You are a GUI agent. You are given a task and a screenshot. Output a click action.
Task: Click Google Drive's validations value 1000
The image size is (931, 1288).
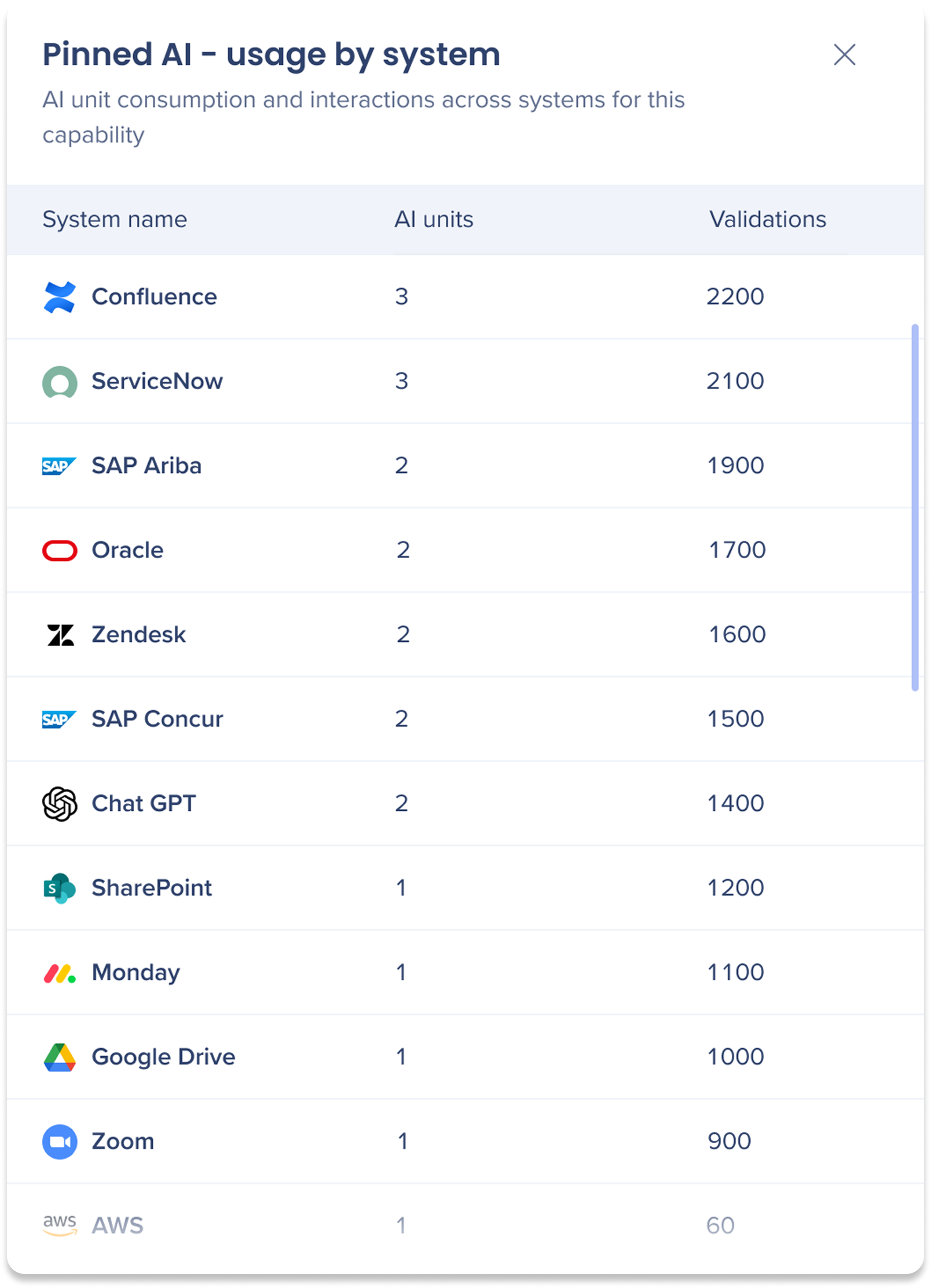[735, 1056]
